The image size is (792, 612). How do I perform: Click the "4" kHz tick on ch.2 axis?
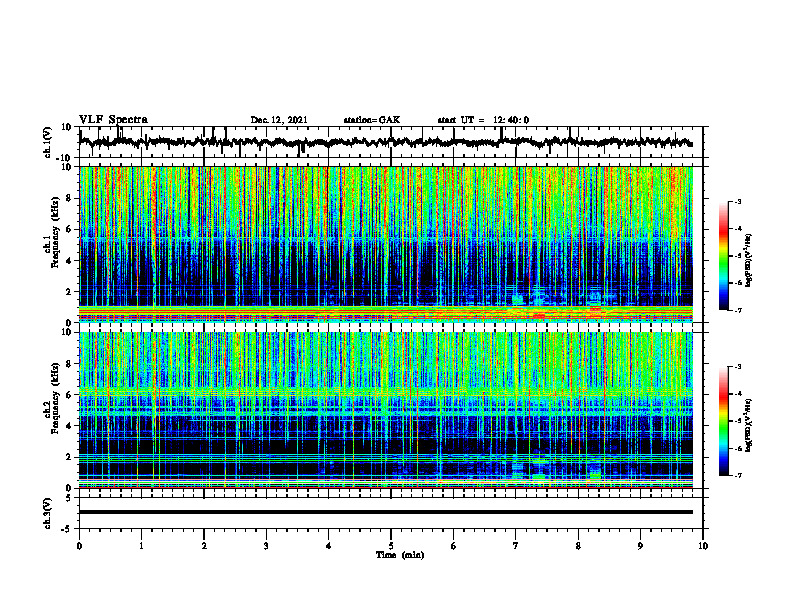(x=69, y=426)
